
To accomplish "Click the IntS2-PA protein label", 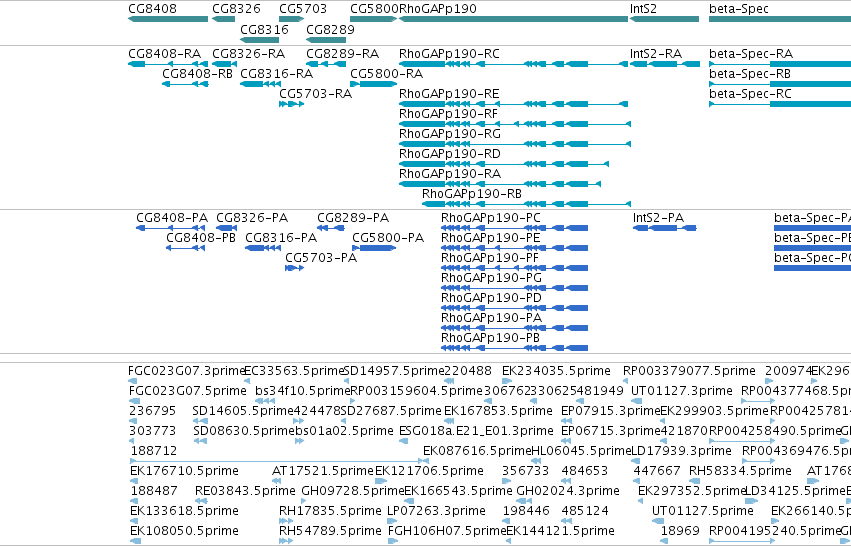I will tap(658, 218).
